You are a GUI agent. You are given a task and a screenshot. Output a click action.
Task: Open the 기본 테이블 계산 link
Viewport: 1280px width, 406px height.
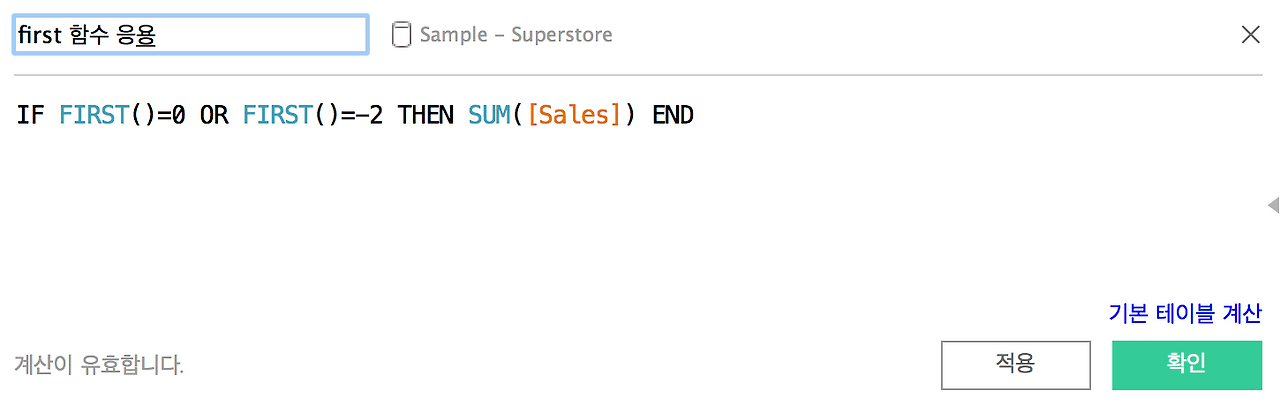pos(1185,313)
